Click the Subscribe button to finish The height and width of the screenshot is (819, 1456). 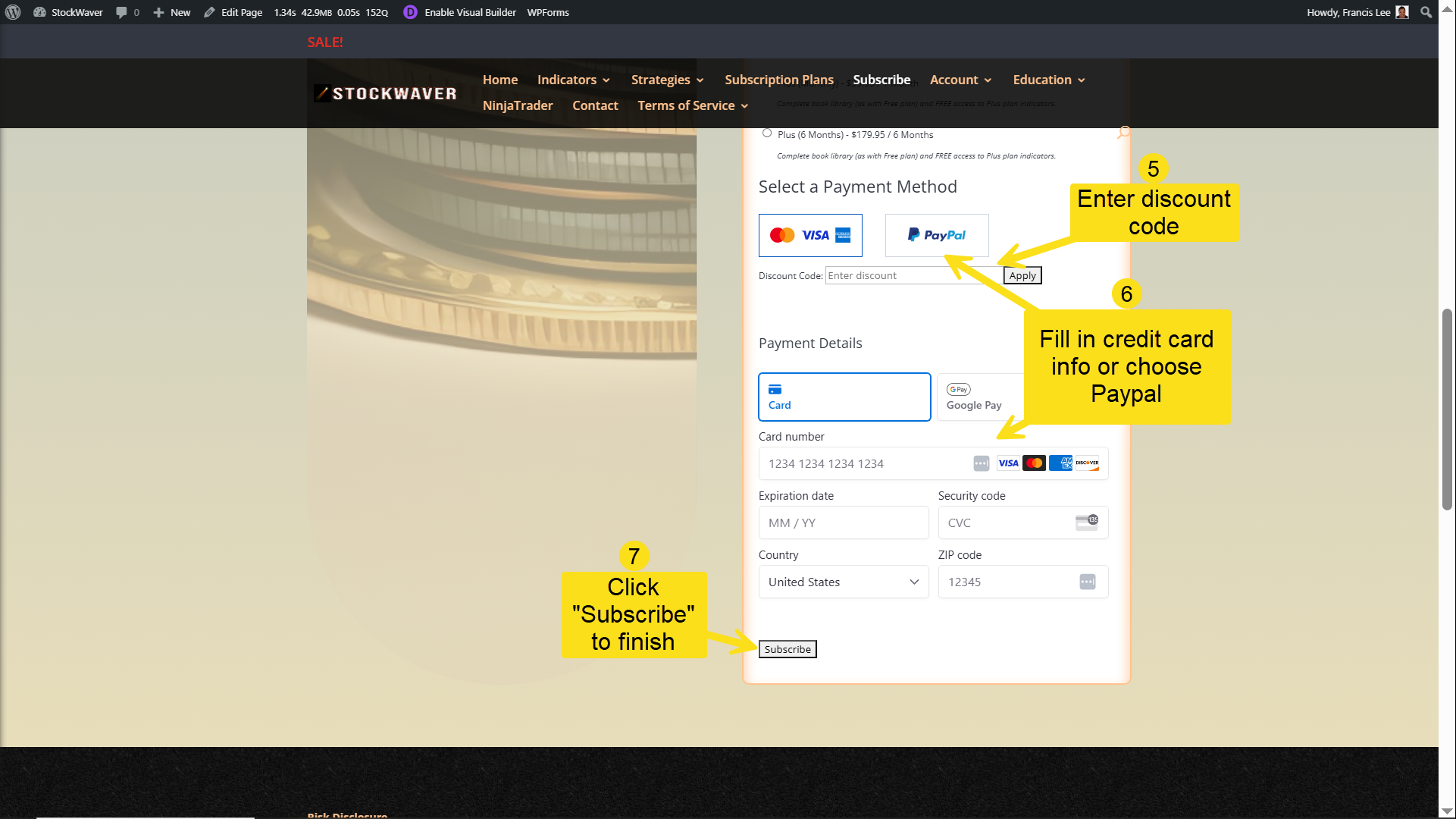point(787,649)
